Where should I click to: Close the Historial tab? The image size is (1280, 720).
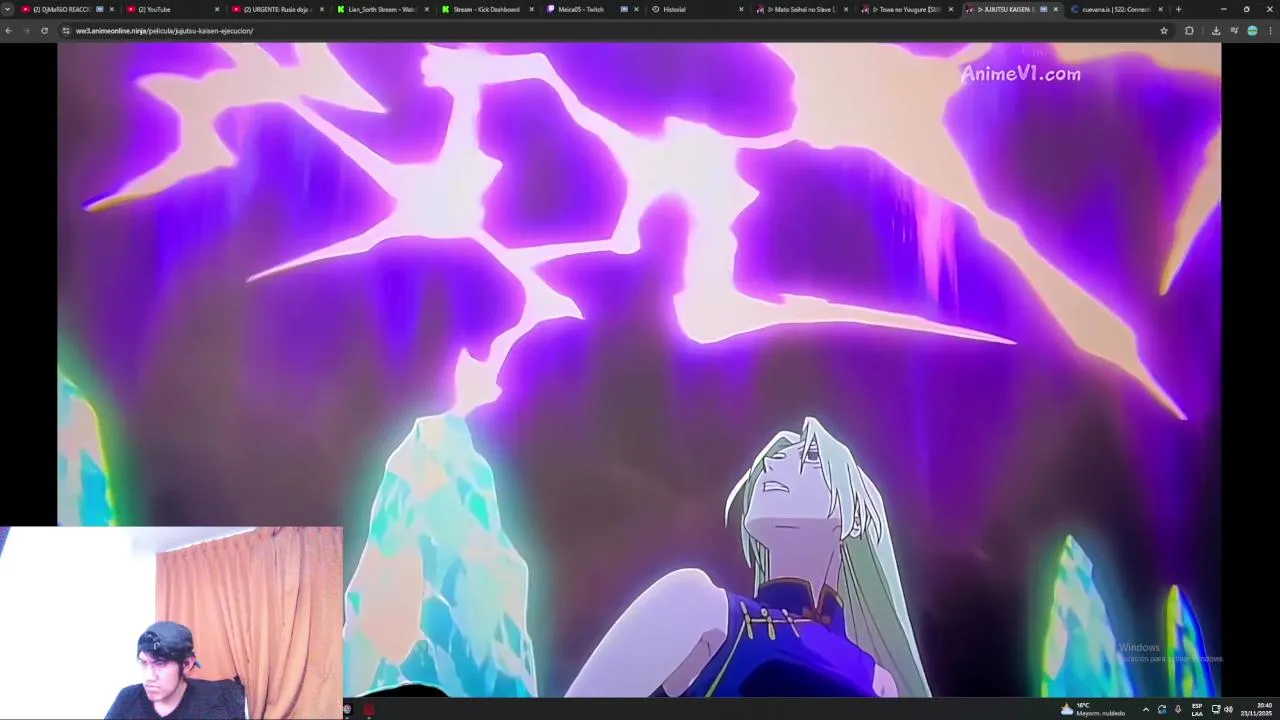741,9
